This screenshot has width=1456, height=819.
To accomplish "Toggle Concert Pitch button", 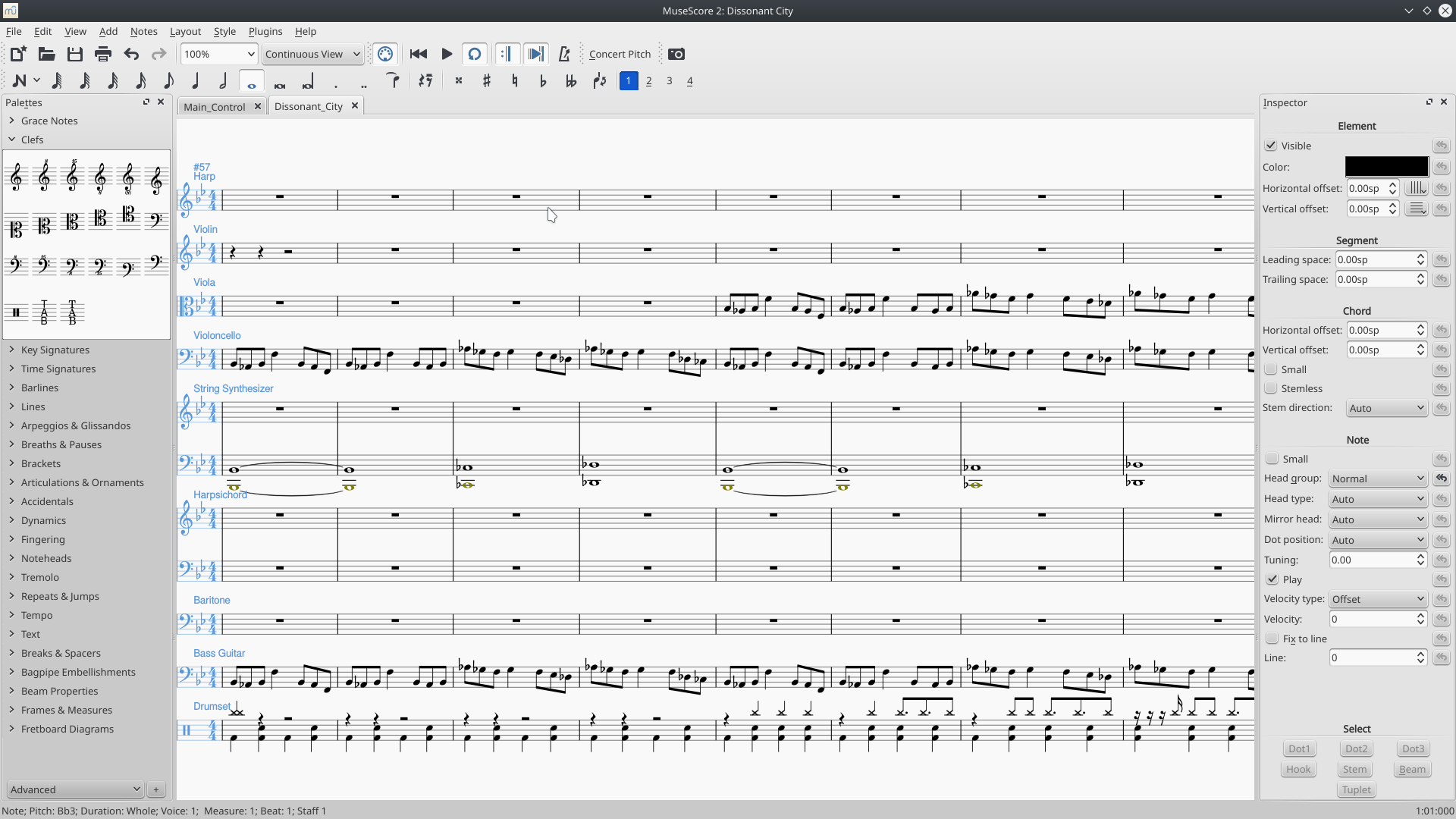I will [x=620, y=54].
